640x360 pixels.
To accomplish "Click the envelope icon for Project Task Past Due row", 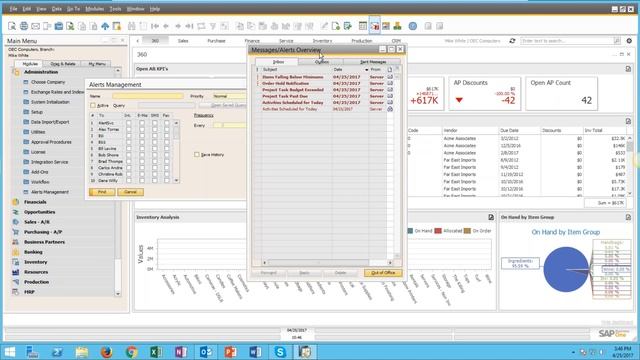I will tap(390, 96).
